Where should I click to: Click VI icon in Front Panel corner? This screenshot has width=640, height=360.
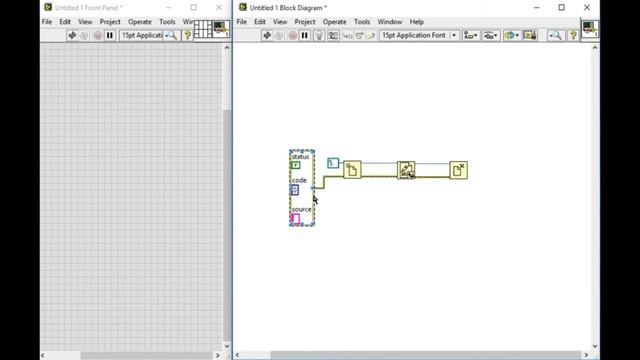221,29
